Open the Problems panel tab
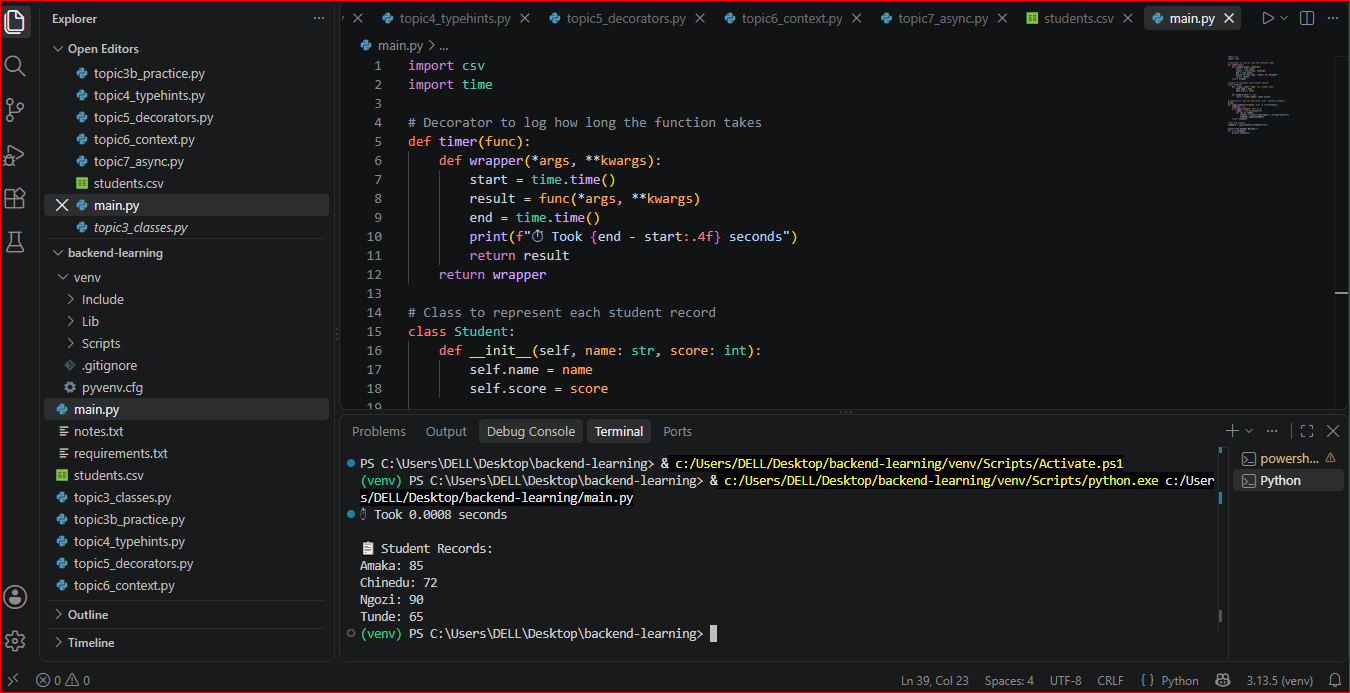 (x=379, y=432)
